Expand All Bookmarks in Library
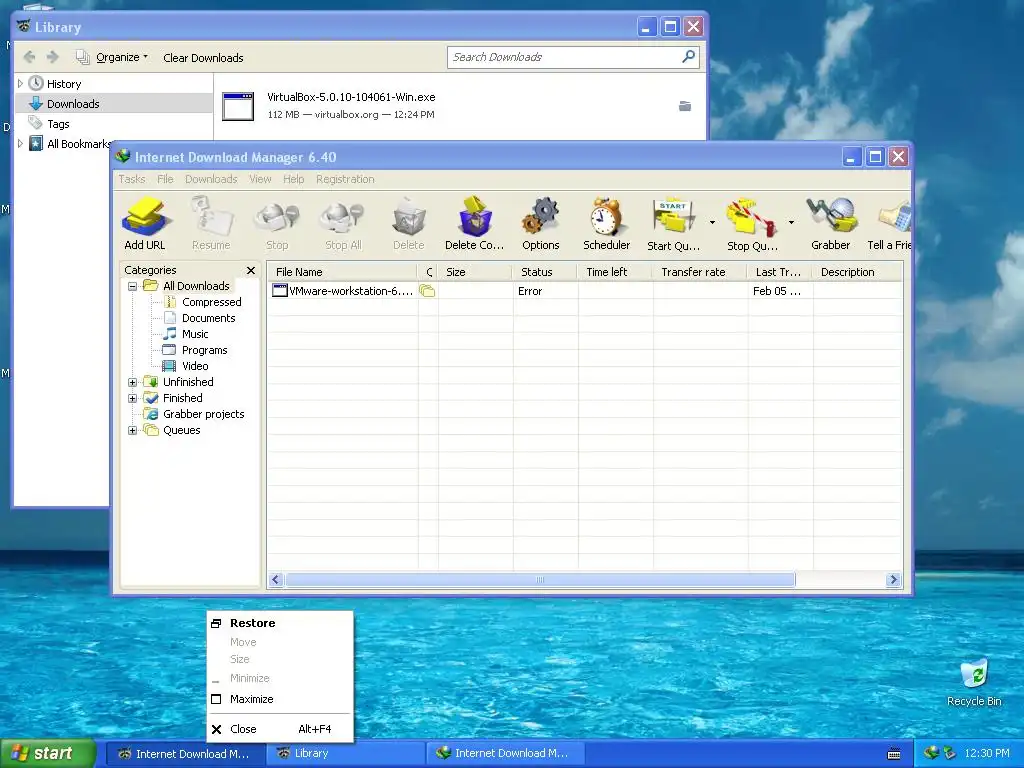1024x768 pixels. (x=20, y=144)
